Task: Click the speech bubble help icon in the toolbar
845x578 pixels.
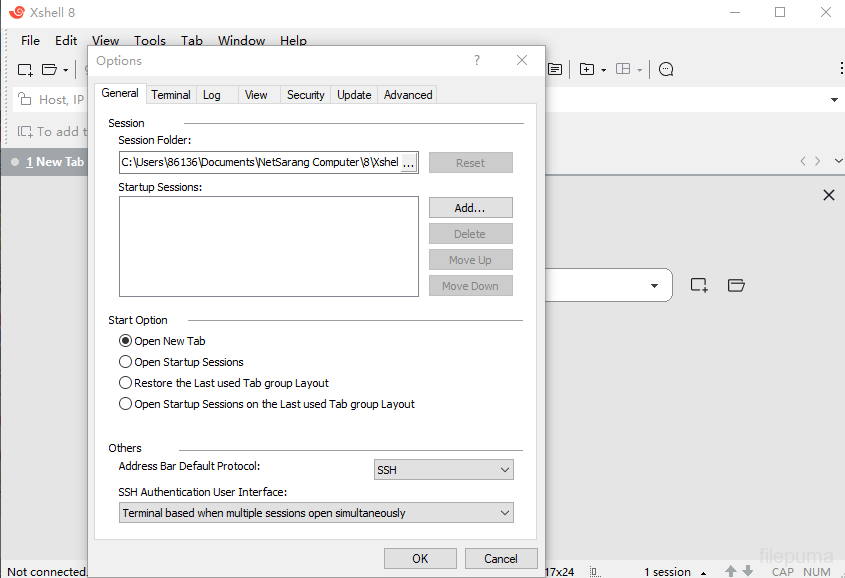Action: click(x=666, y=69)
